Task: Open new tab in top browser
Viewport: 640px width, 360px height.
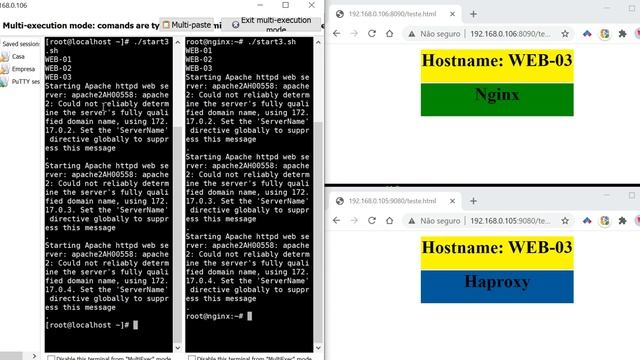Action: coord(473,14)
